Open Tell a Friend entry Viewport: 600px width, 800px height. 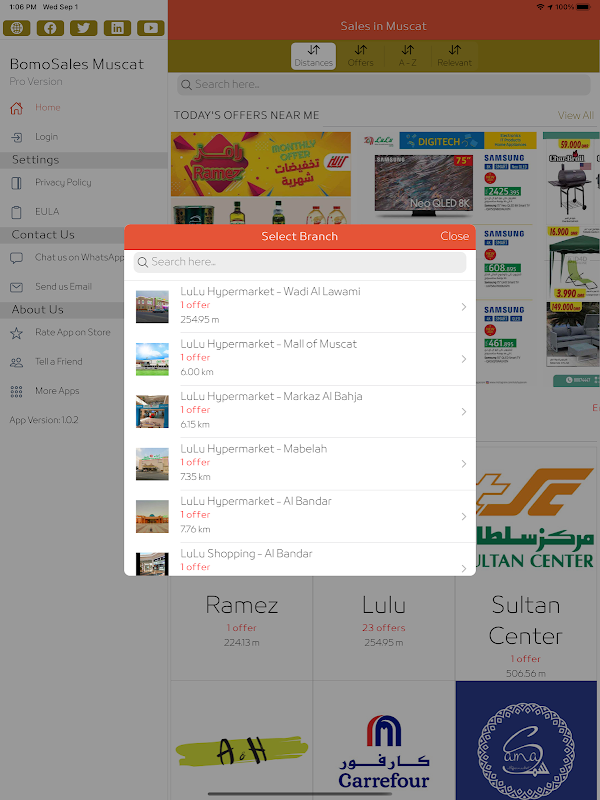(59, 361)
